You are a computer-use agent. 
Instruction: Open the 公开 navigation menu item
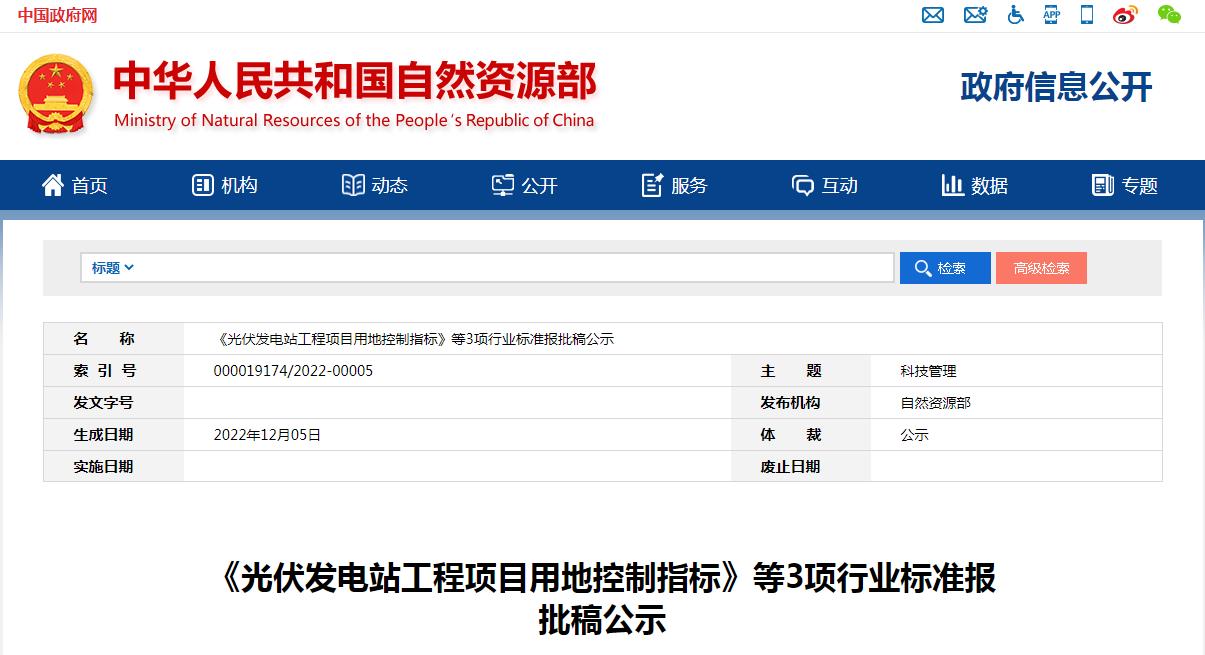coord(525,185)
